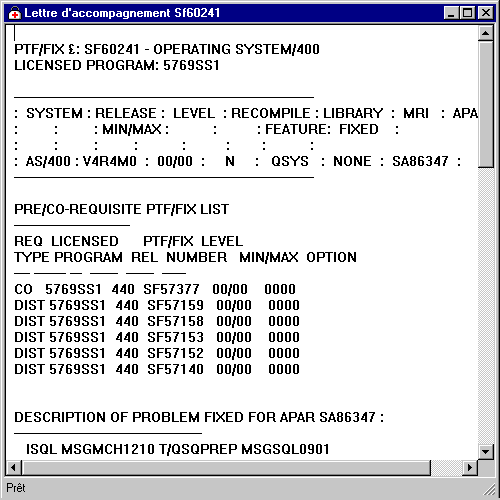Screen dimensions: 500x500
Task: Click the 'SA86347' value in system table
Action: click(x=420, y=161)
